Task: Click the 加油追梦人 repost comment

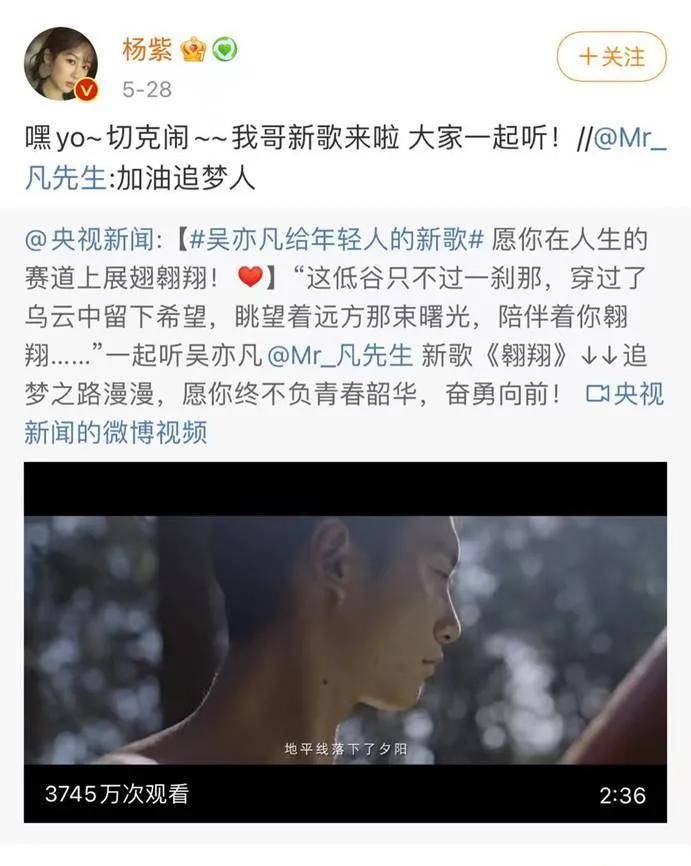Action: [x=186, y=179]
